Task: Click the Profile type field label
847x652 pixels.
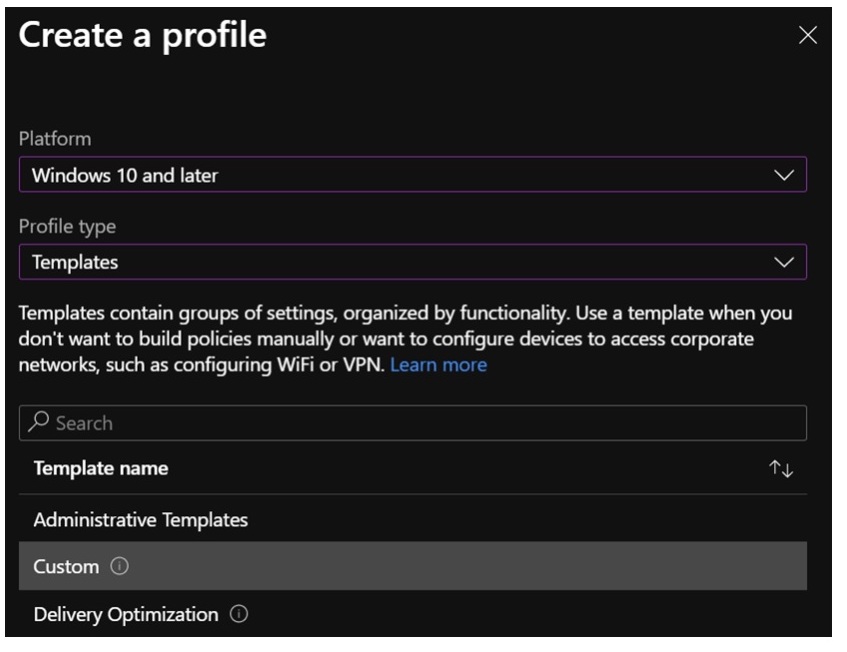Action: click(67, 227)
